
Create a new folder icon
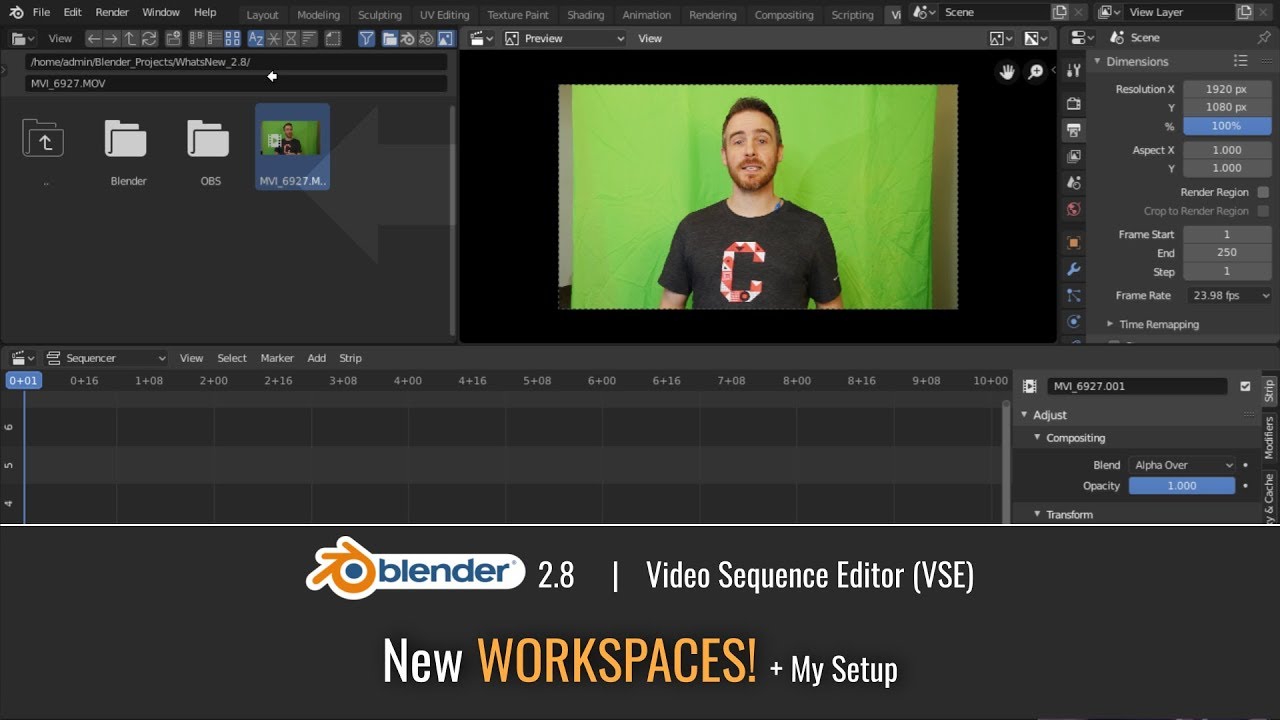coord(173,38)
